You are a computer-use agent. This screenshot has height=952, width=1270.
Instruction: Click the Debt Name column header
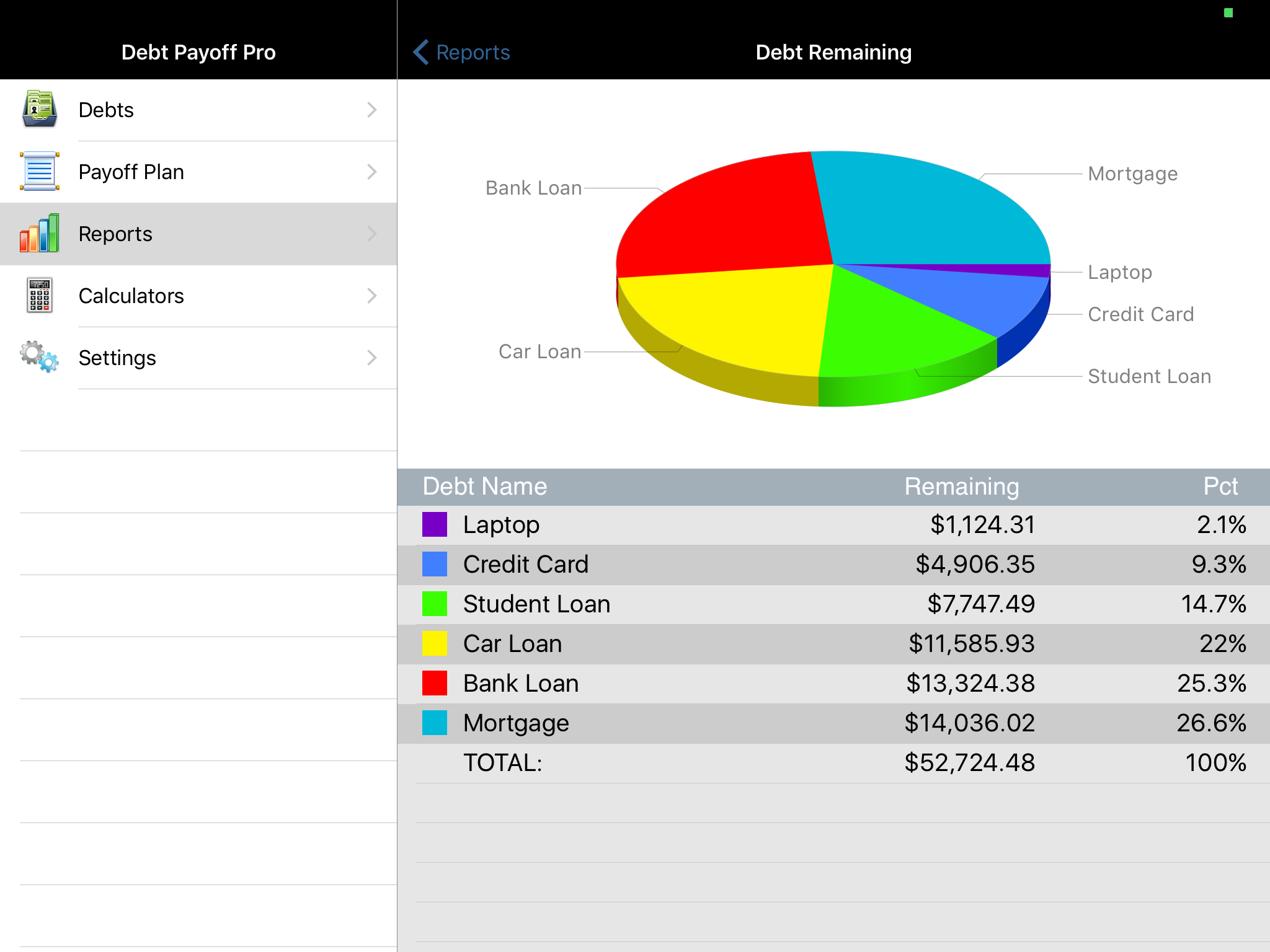coord(484,487)
